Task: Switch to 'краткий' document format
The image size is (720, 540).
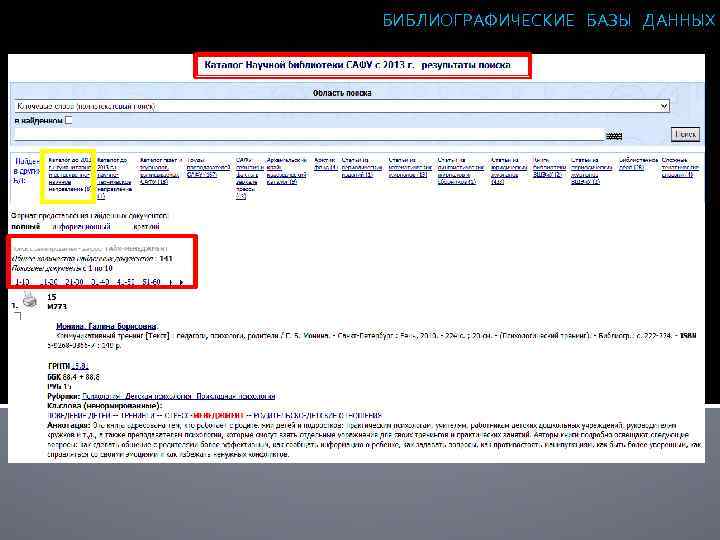Action: click(146, 227)
